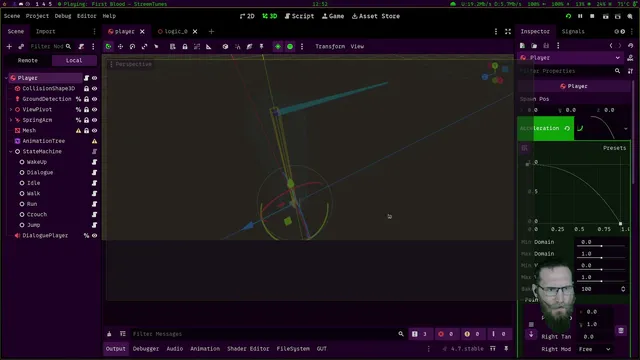Open the Acceleration curve resource dropdown arrow

(x=626, y=129)
